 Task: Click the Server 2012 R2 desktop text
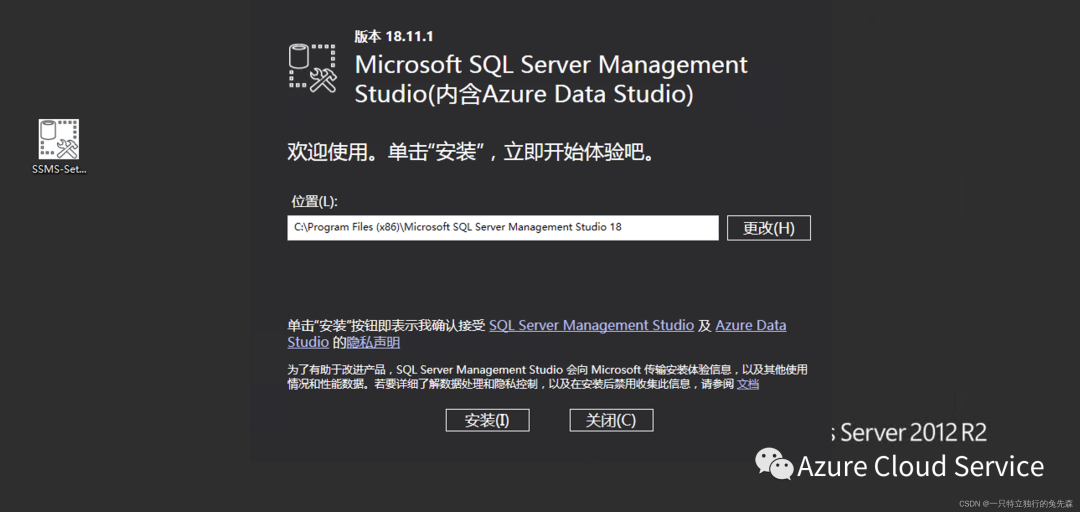[912, 432]
